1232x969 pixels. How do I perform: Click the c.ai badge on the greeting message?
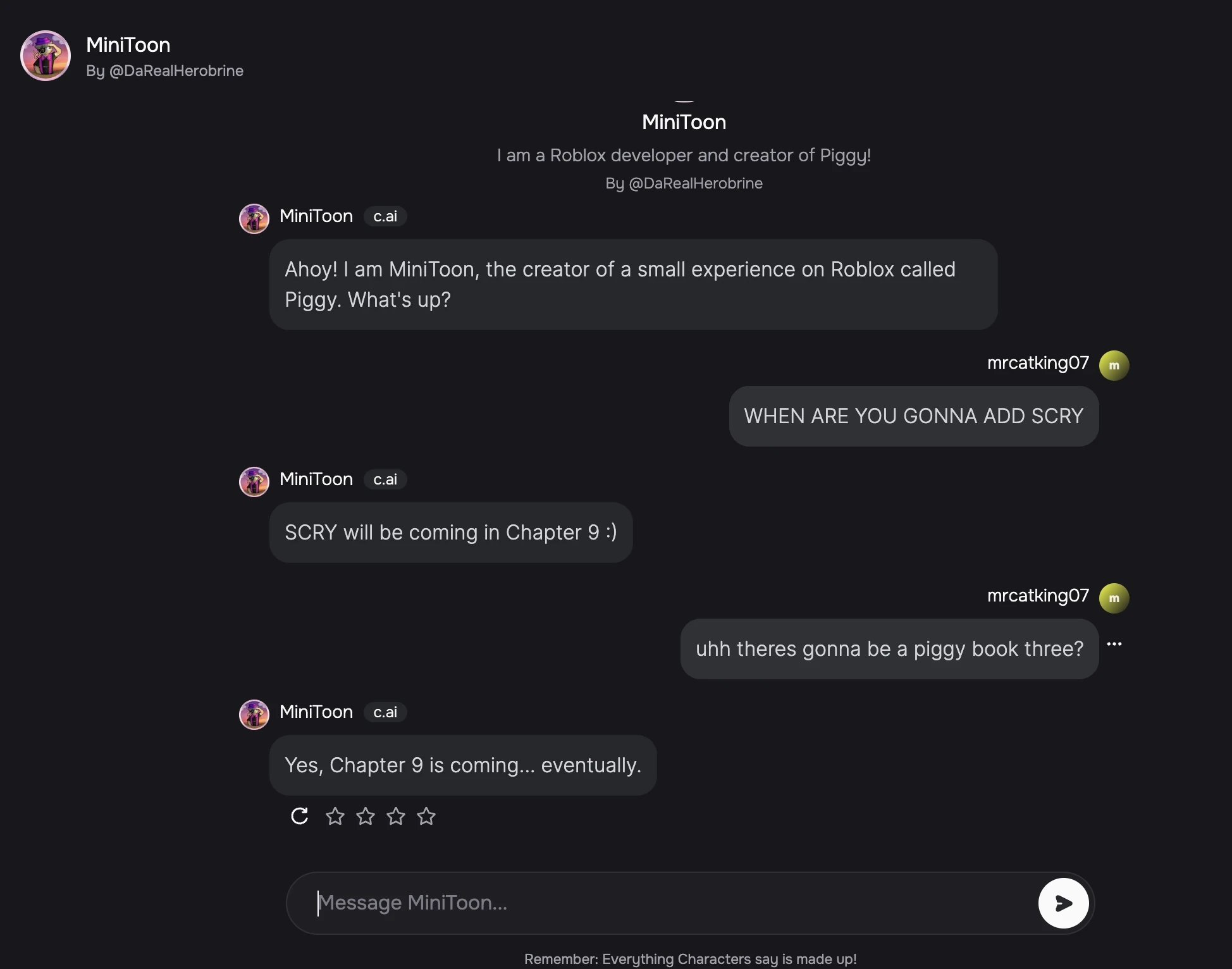[385, 216]
